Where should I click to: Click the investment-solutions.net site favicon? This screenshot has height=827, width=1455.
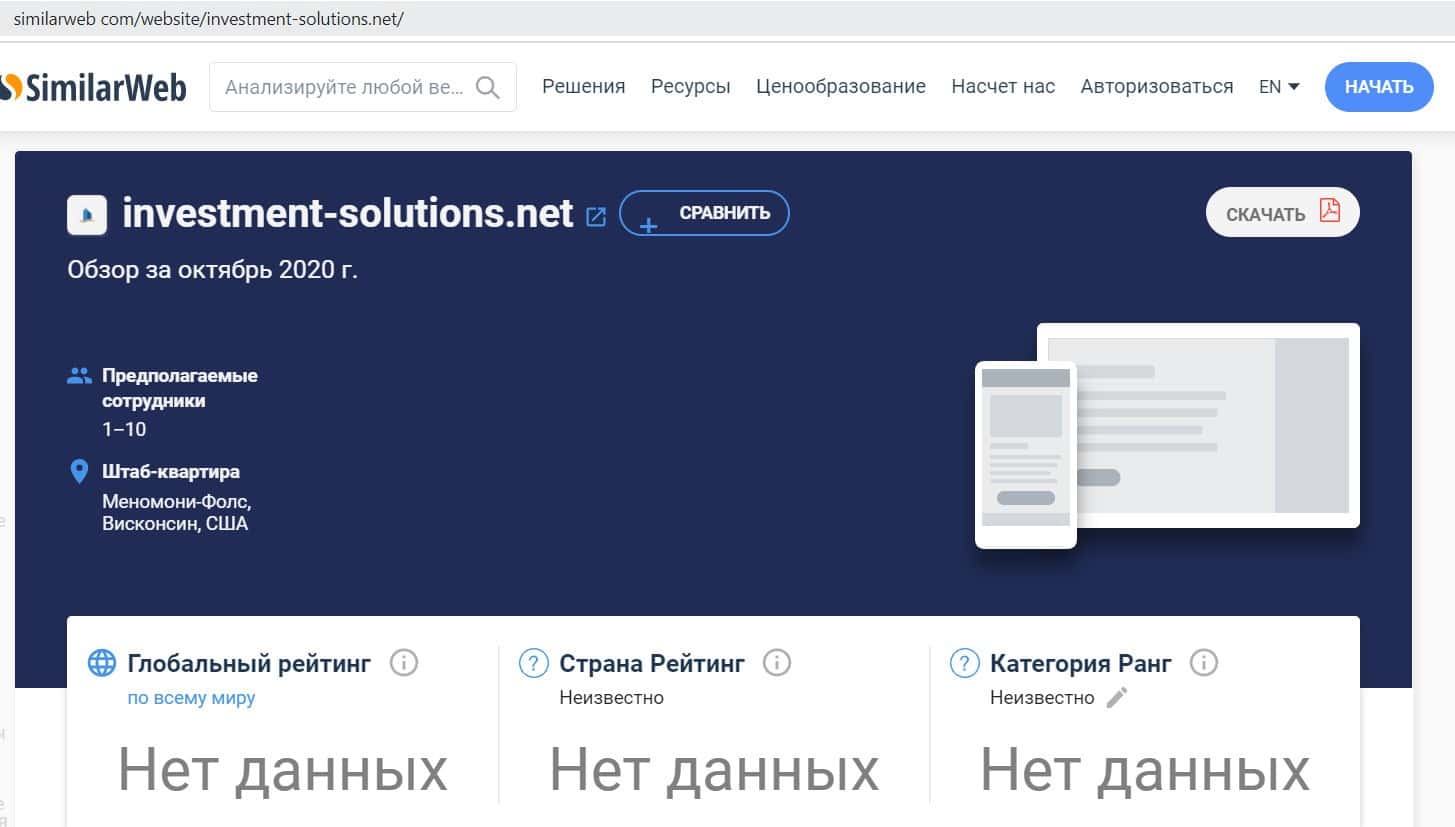click(x=87, y=215)
